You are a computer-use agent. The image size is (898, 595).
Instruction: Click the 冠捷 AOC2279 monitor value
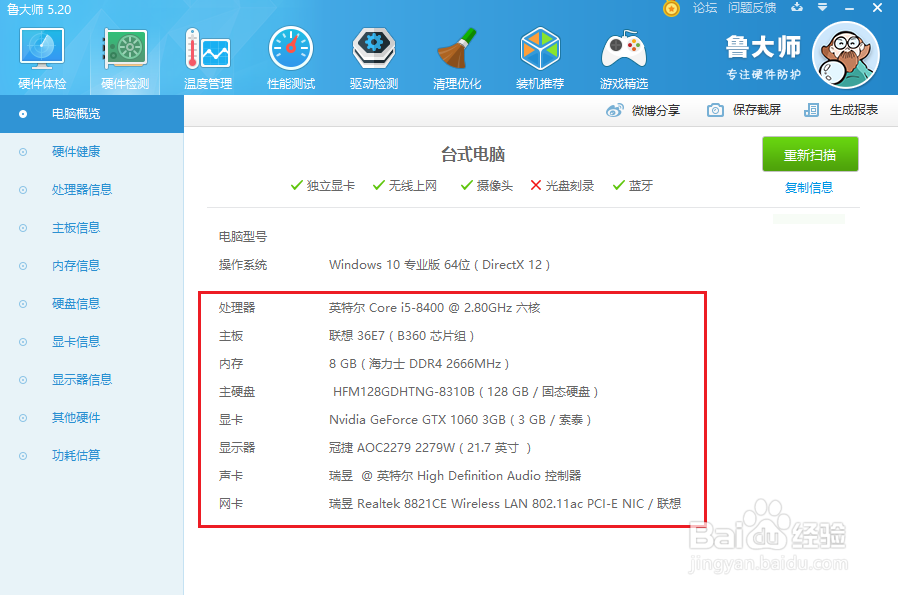430,448
